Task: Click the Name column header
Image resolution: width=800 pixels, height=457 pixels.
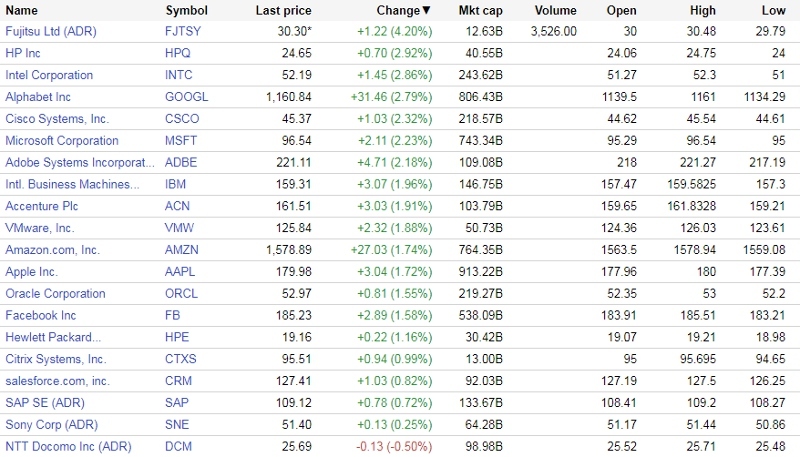Action: tap(22, 10)
